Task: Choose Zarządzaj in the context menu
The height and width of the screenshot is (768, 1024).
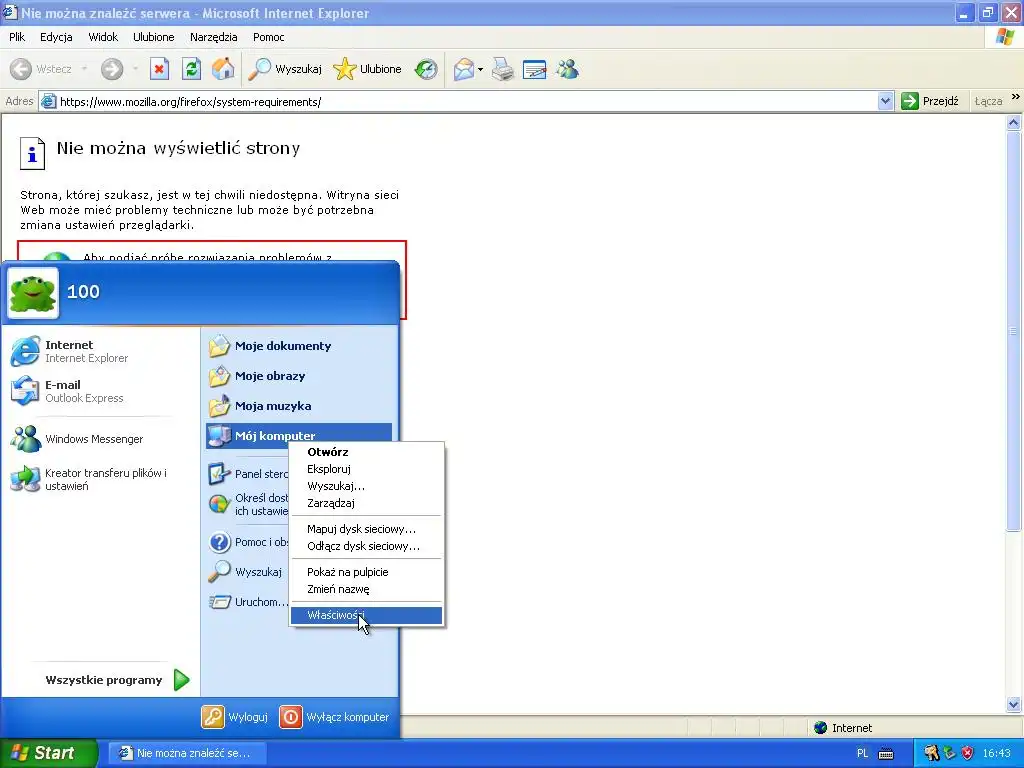Action: 366,503
